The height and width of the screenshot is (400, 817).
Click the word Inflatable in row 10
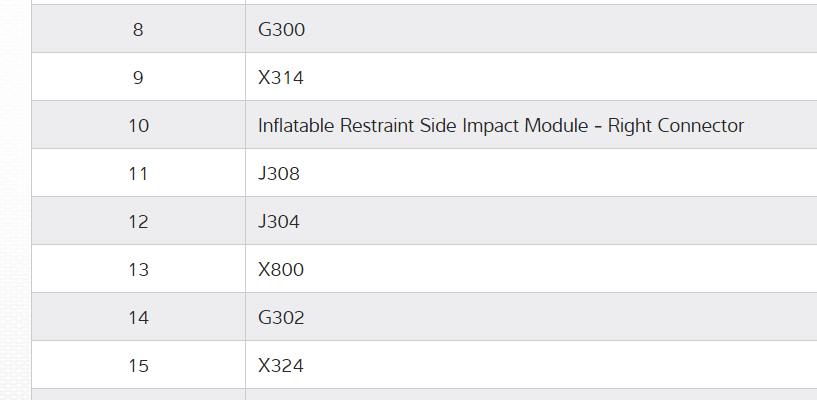[x=295, y=126]
